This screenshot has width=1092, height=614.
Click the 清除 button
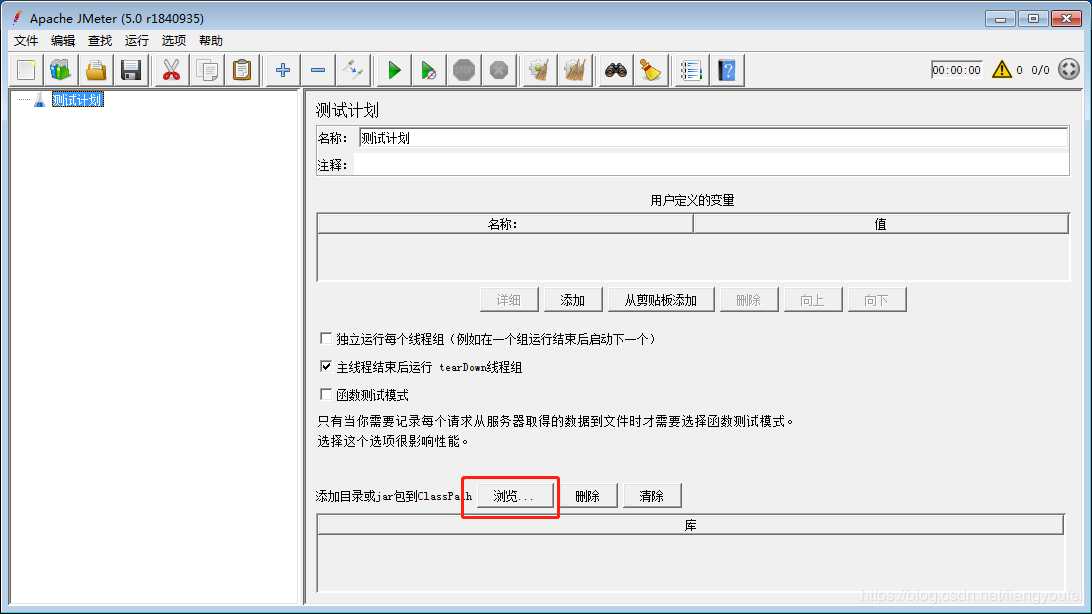point(651,496)
